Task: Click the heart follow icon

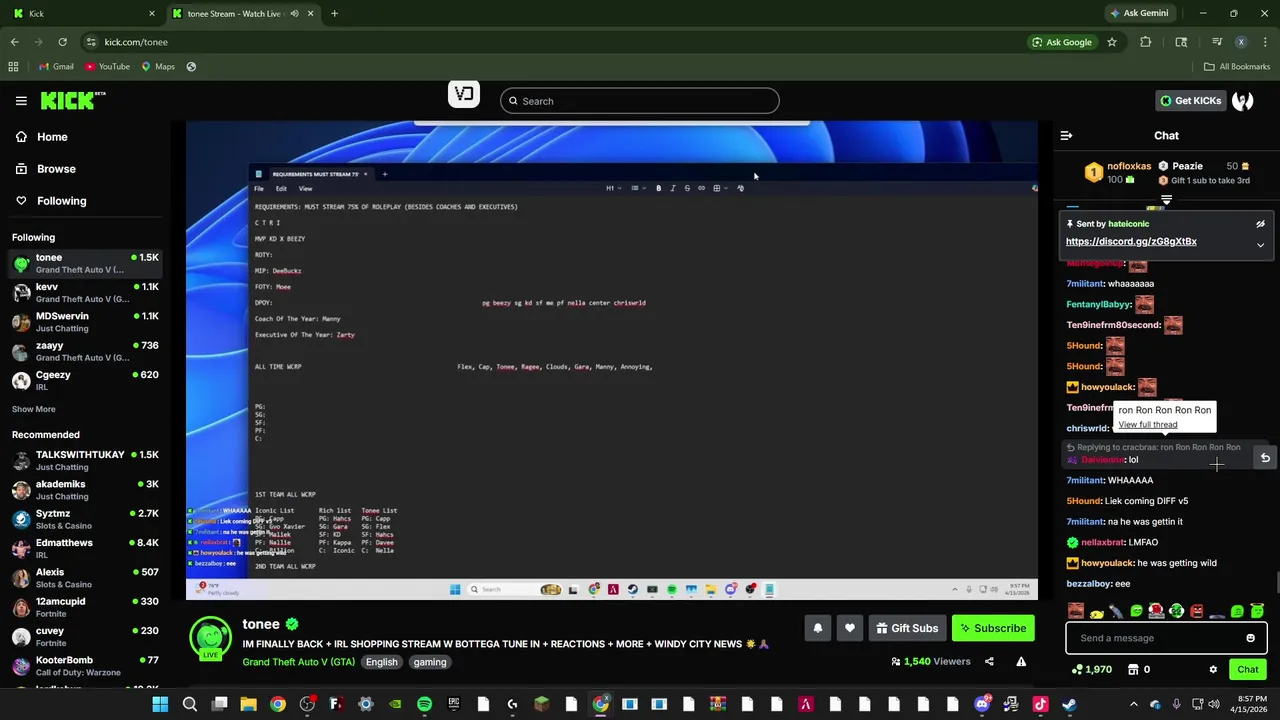Action: pyautogui.click(x=850, y=628)
